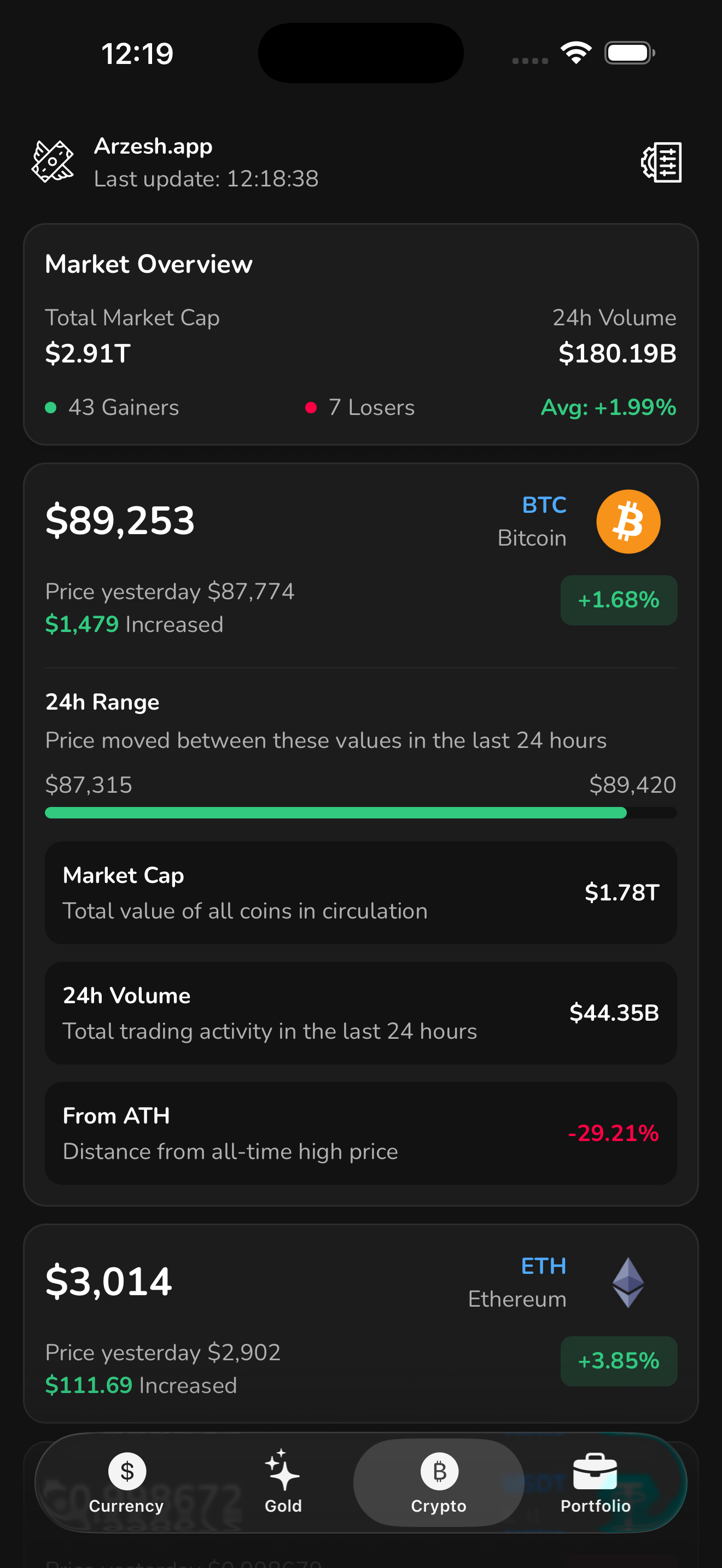The width and height of the screenshot is (722, 1568).
Task: Tap the battery status icon
Action: 630,53
